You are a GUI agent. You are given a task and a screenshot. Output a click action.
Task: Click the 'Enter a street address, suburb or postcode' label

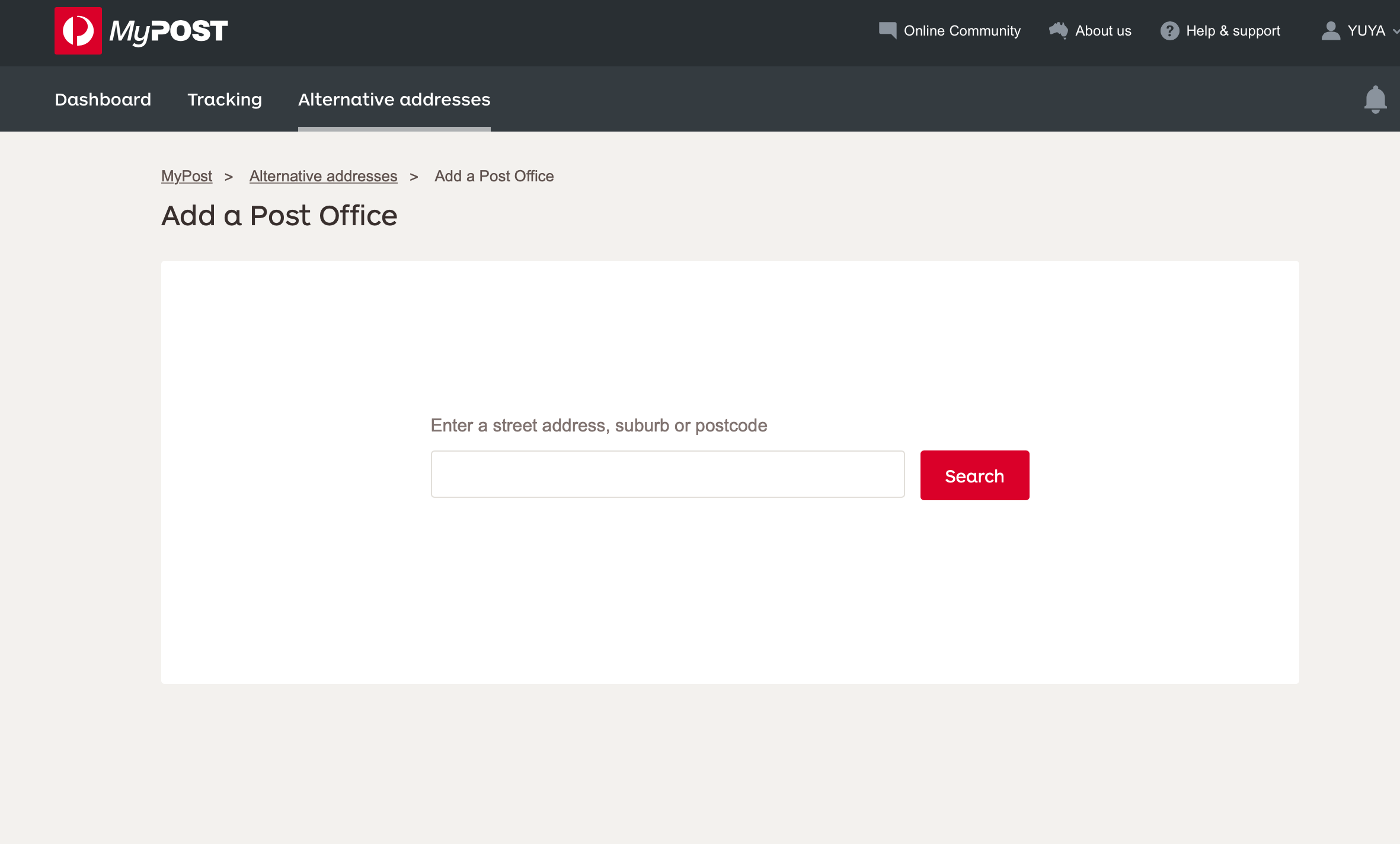[599, 426]
